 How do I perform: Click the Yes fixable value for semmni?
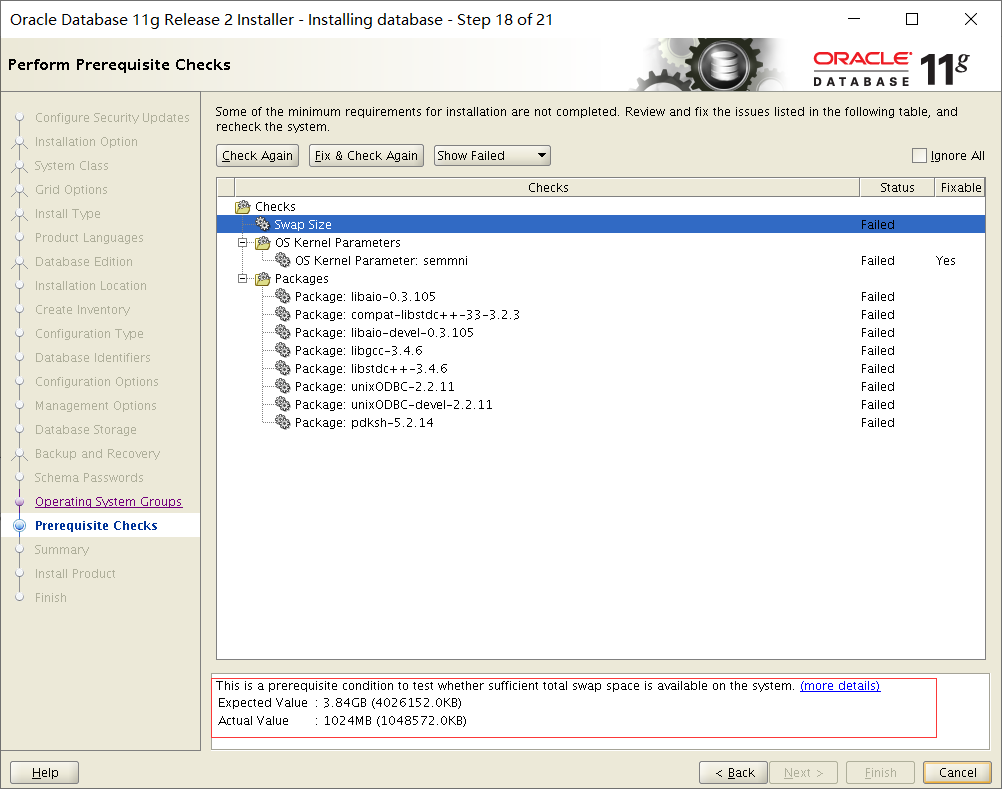coord(945,260)
